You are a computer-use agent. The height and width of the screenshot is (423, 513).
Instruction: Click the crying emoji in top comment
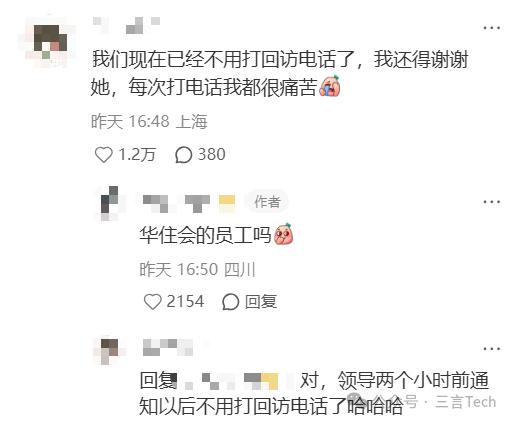(x=330, y=86)
